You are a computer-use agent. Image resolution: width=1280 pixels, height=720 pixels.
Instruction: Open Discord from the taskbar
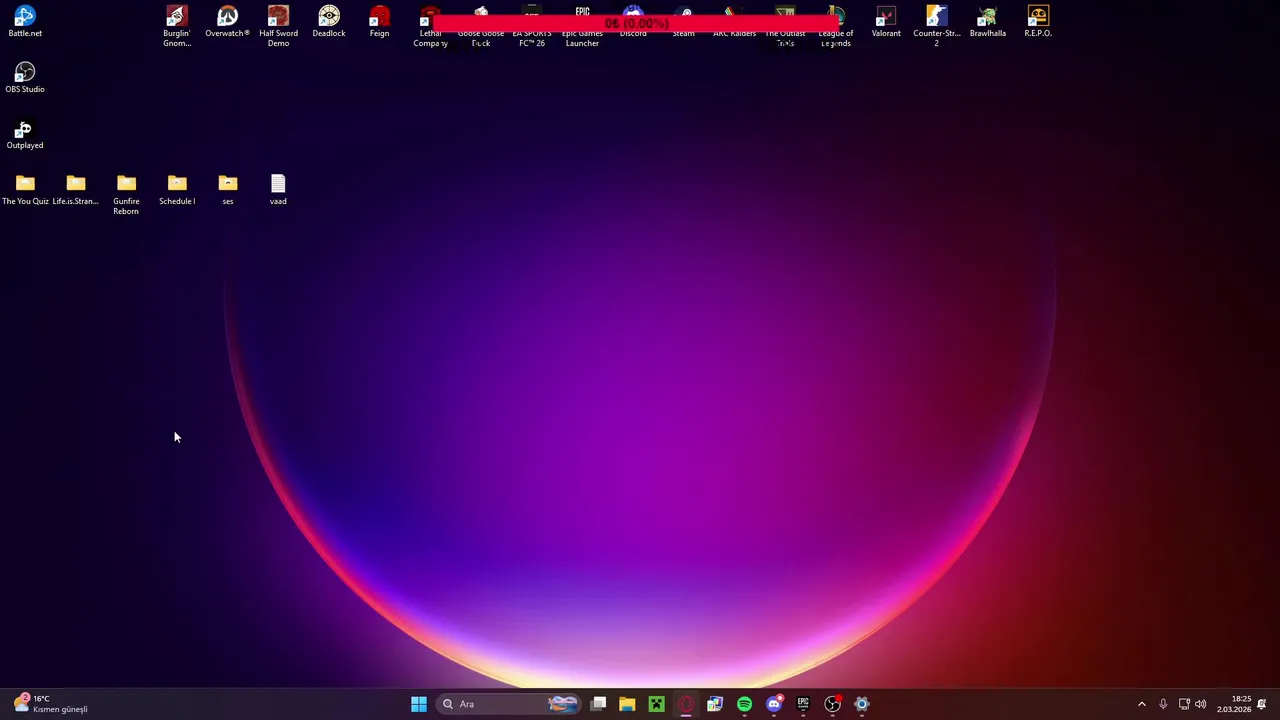[773, 704]
